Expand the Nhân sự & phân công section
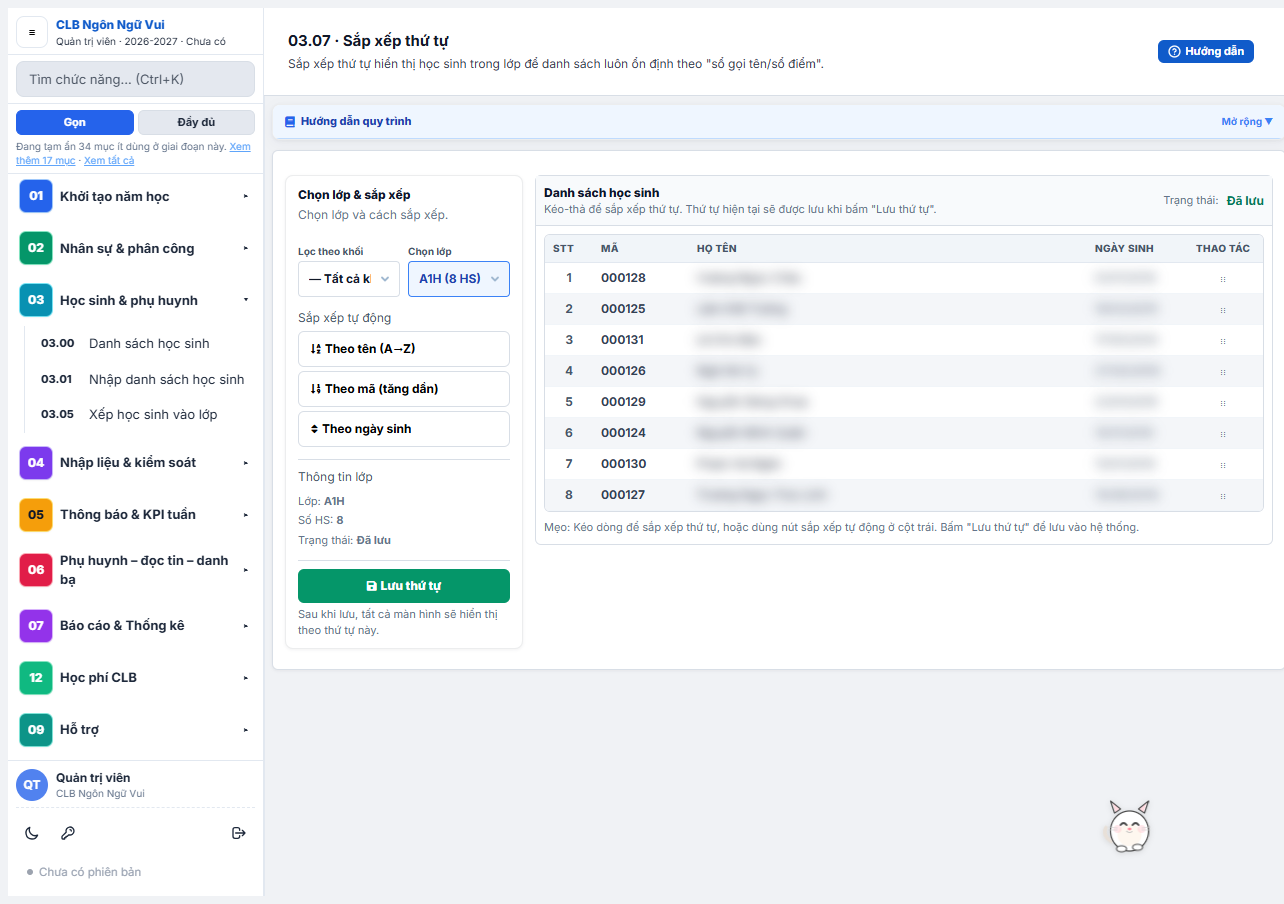Image resolution: width=1284 pixels, height=904 pixels. [x=135, y=249]
